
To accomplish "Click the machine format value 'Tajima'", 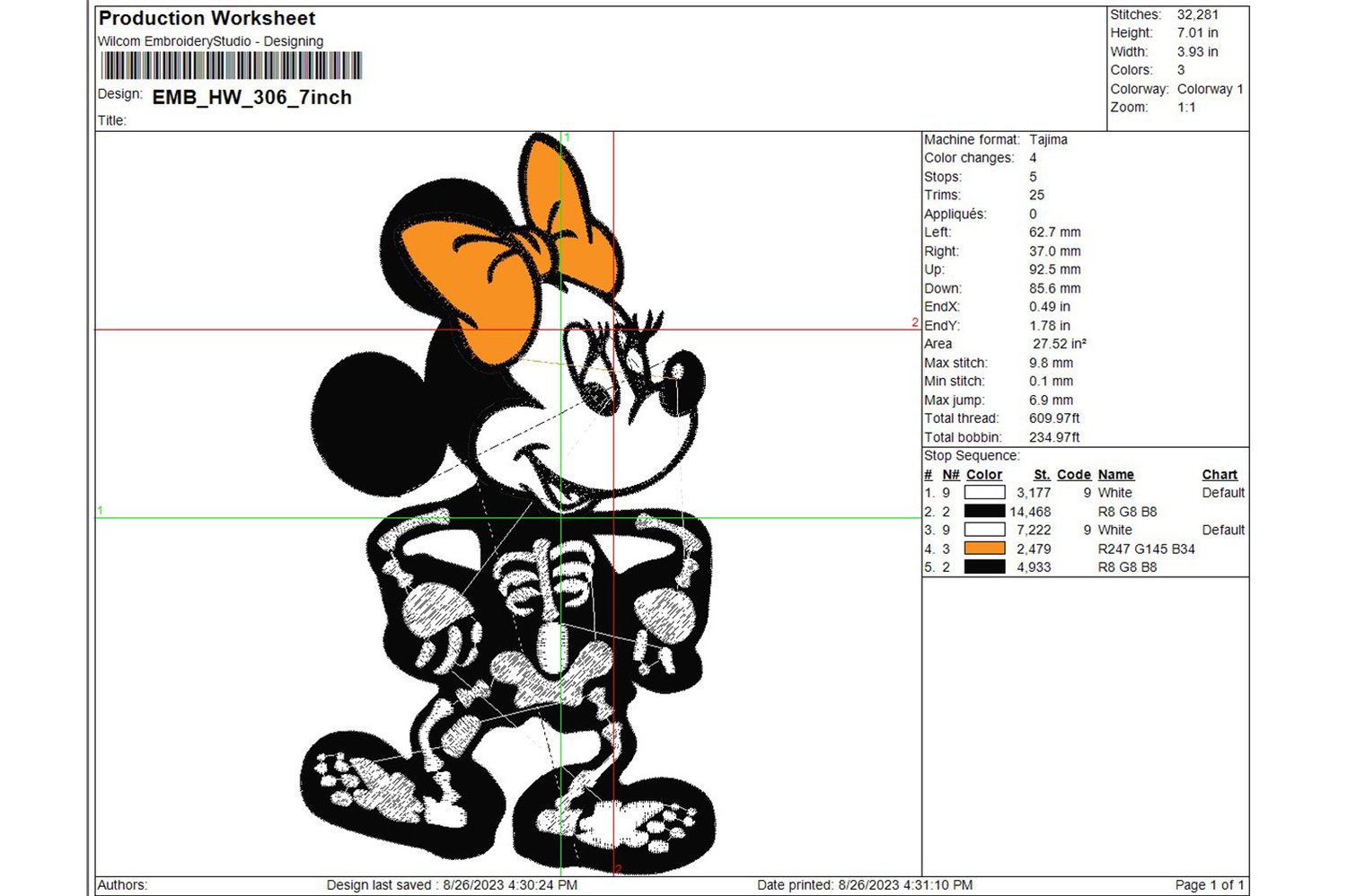I will [x=1048, y=139].
